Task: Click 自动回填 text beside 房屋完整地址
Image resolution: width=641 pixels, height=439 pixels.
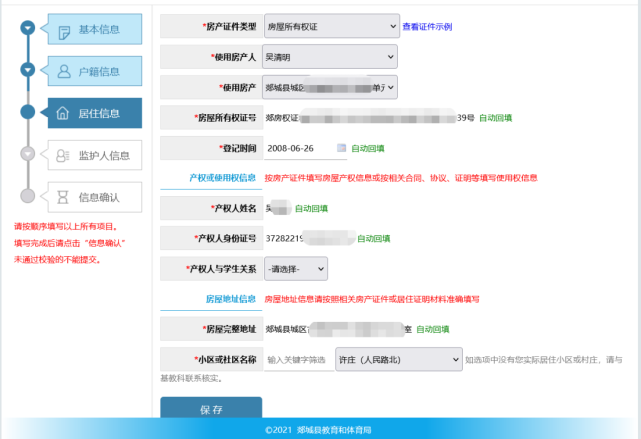Action: (x=433, y=329)
